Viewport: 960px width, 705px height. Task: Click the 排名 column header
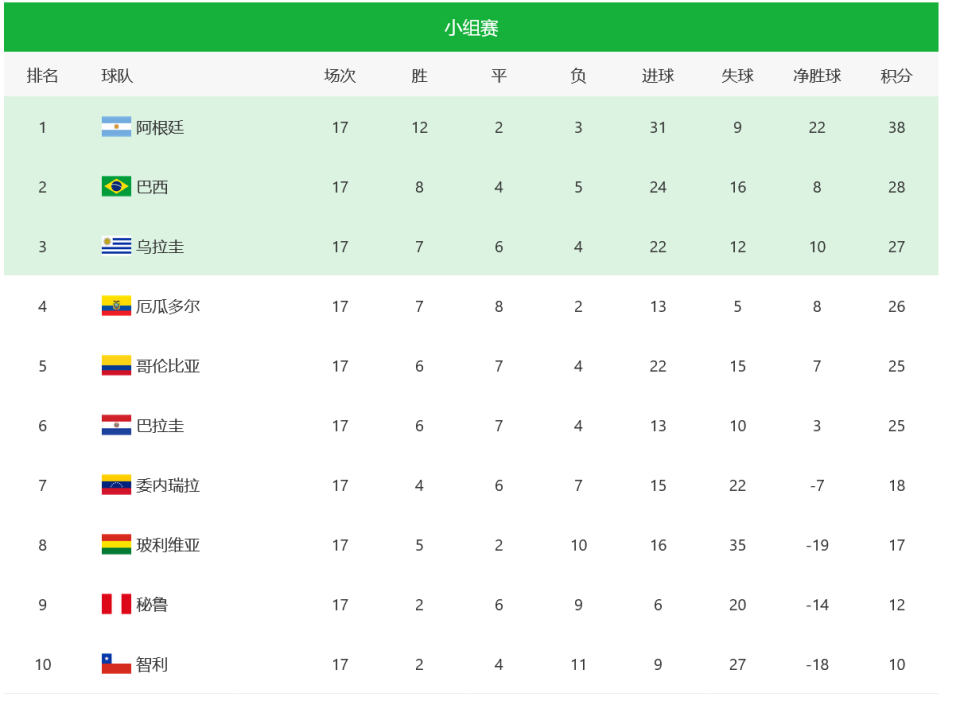click(x=42, y=76)
